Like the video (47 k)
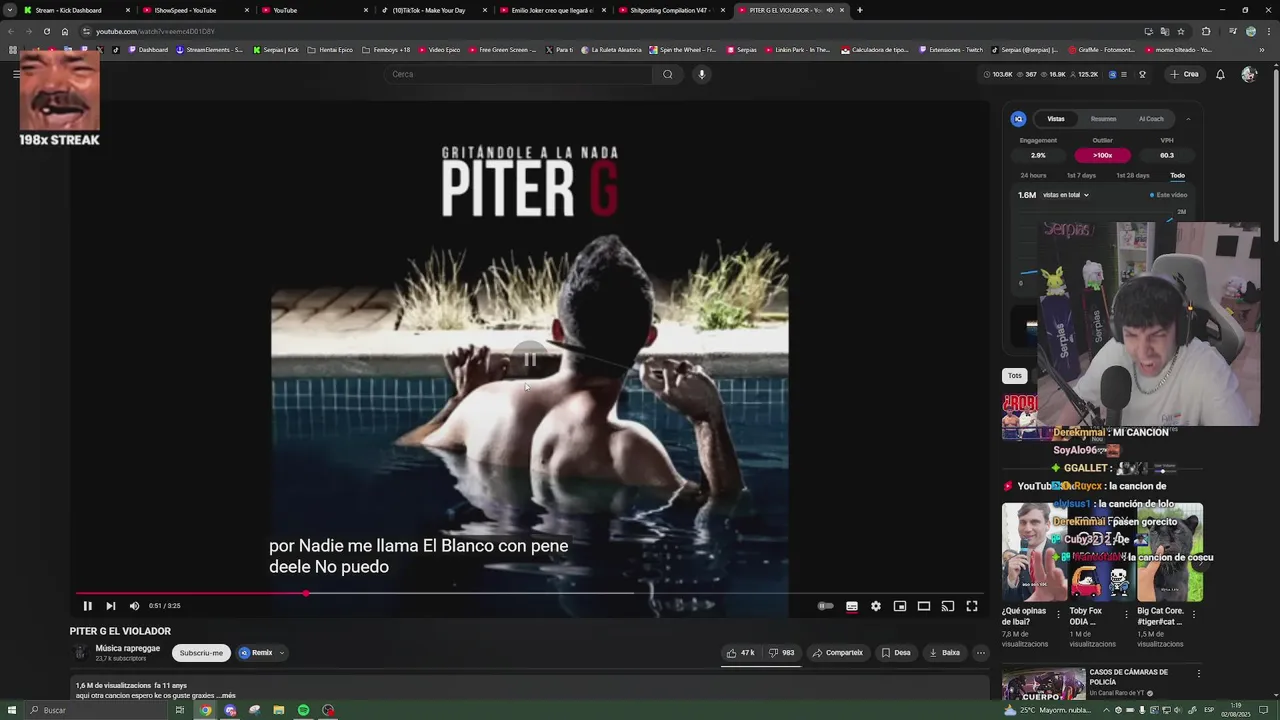 (x=741, y=653)
